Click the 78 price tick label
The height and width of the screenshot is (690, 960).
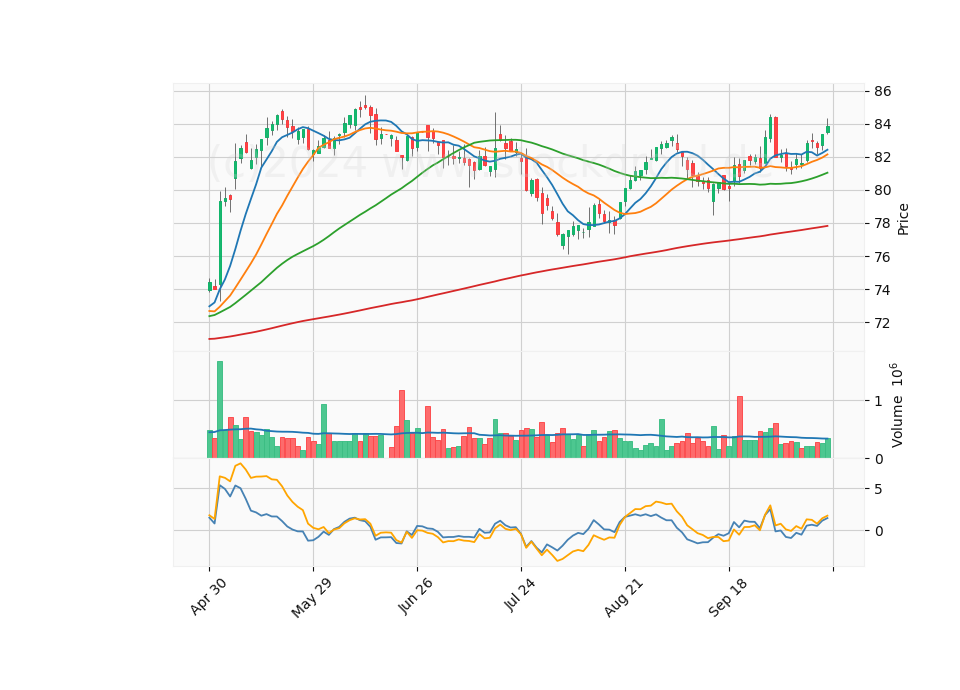pyautogui.click(x=883, y=223)
